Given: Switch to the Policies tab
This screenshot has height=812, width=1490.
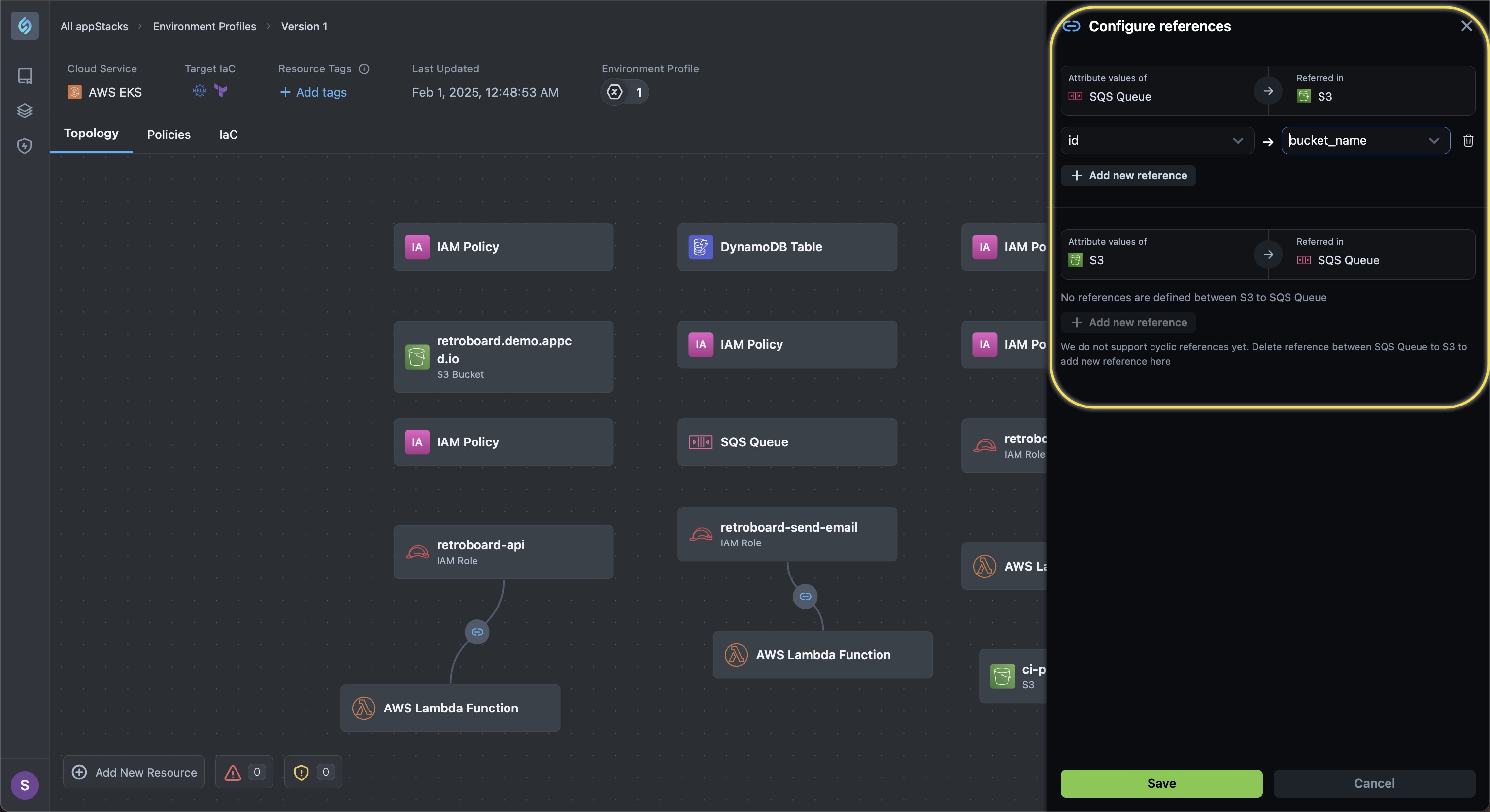Looking at the screenshot, I should pyautogui.click(x=169, y=135).
